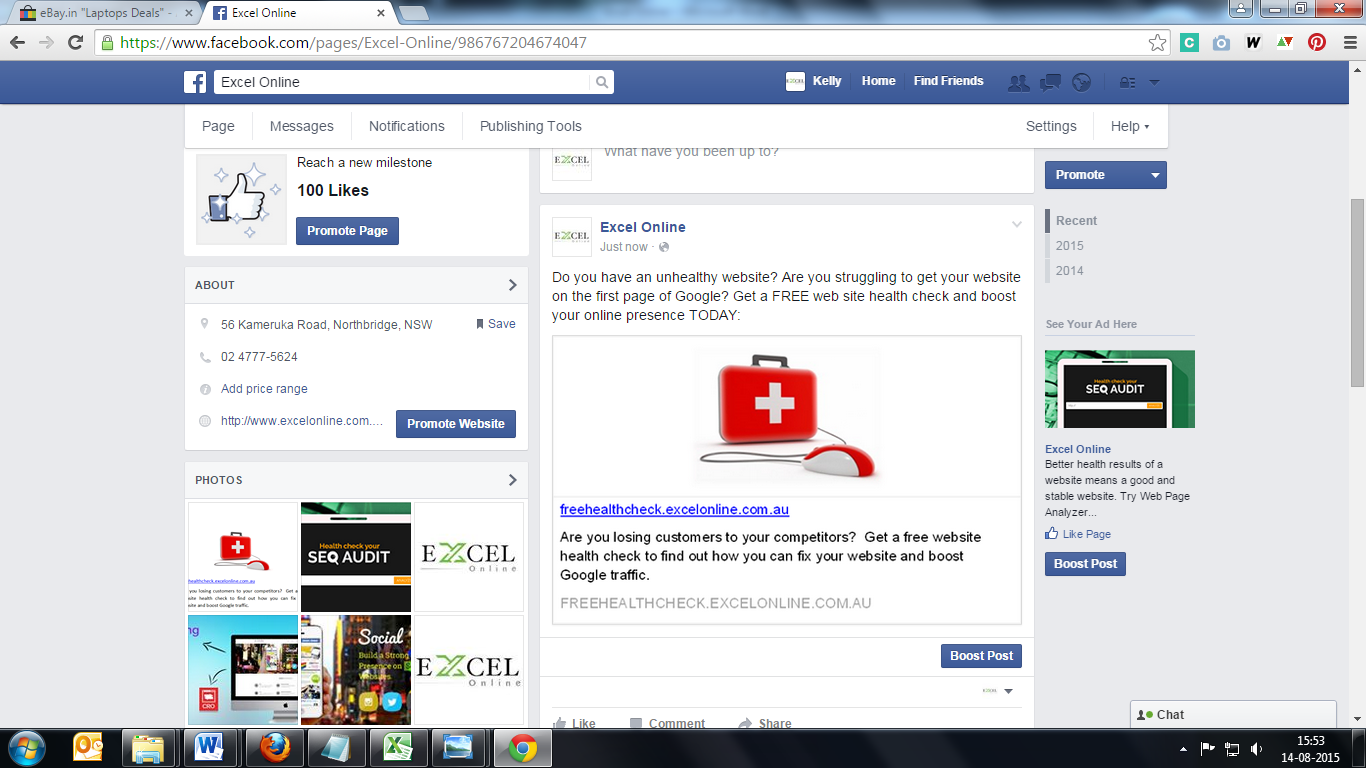The image size is (1366, 768).
Task: Click Boost Post button below the post
Action: point(981,656)
